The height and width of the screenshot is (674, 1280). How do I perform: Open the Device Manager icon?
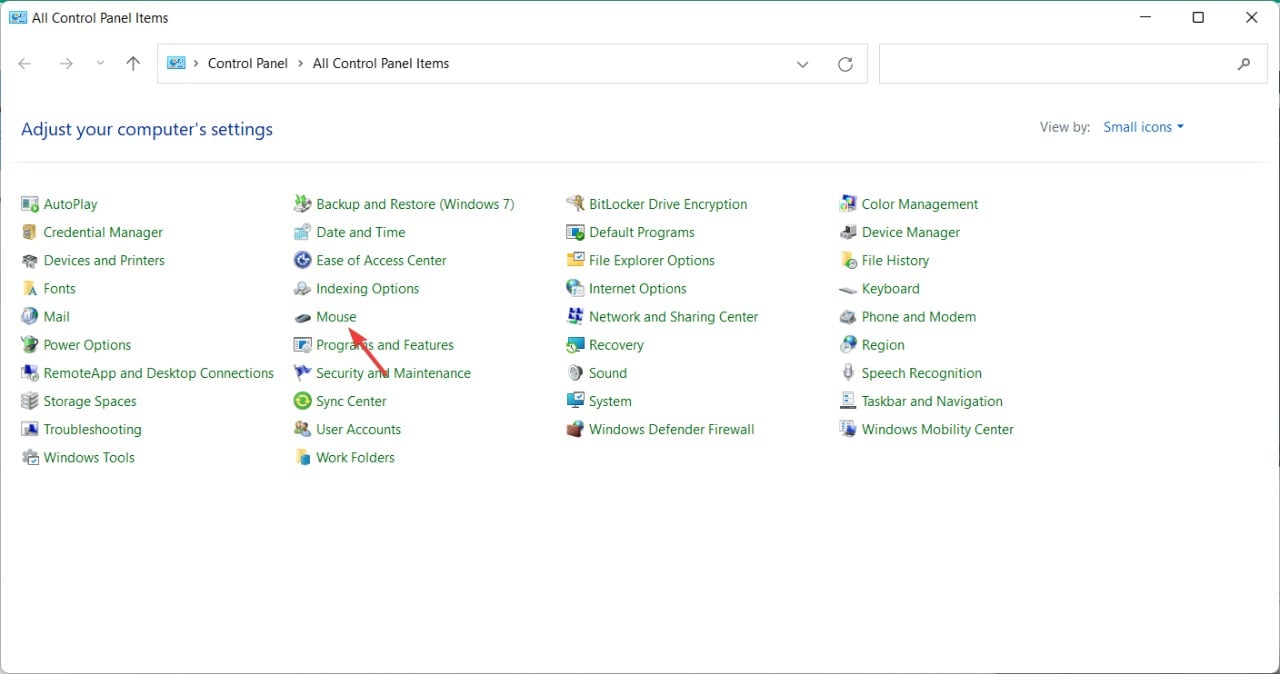[848, 233]
